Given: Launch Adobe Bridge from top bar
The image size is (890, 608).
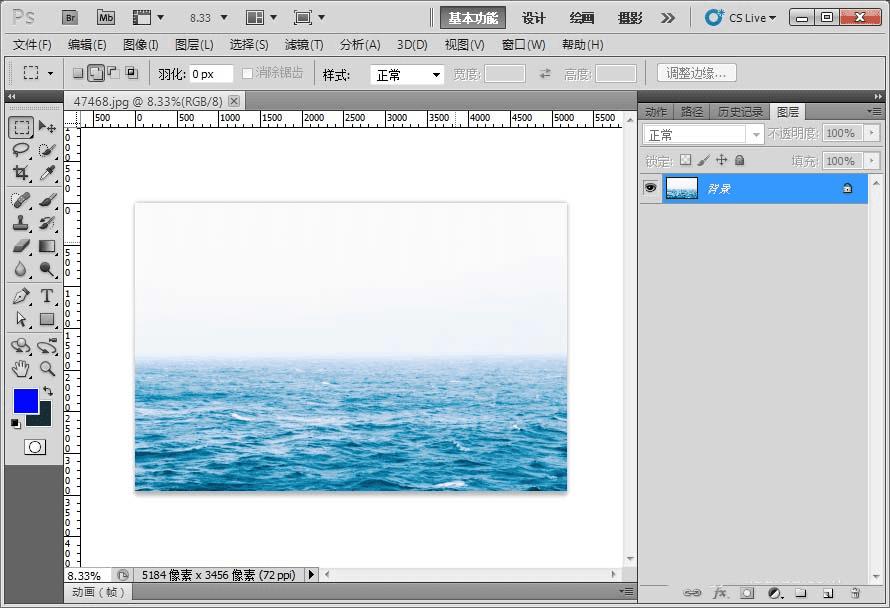Looking at the screenshot, I should click(70, 17).
